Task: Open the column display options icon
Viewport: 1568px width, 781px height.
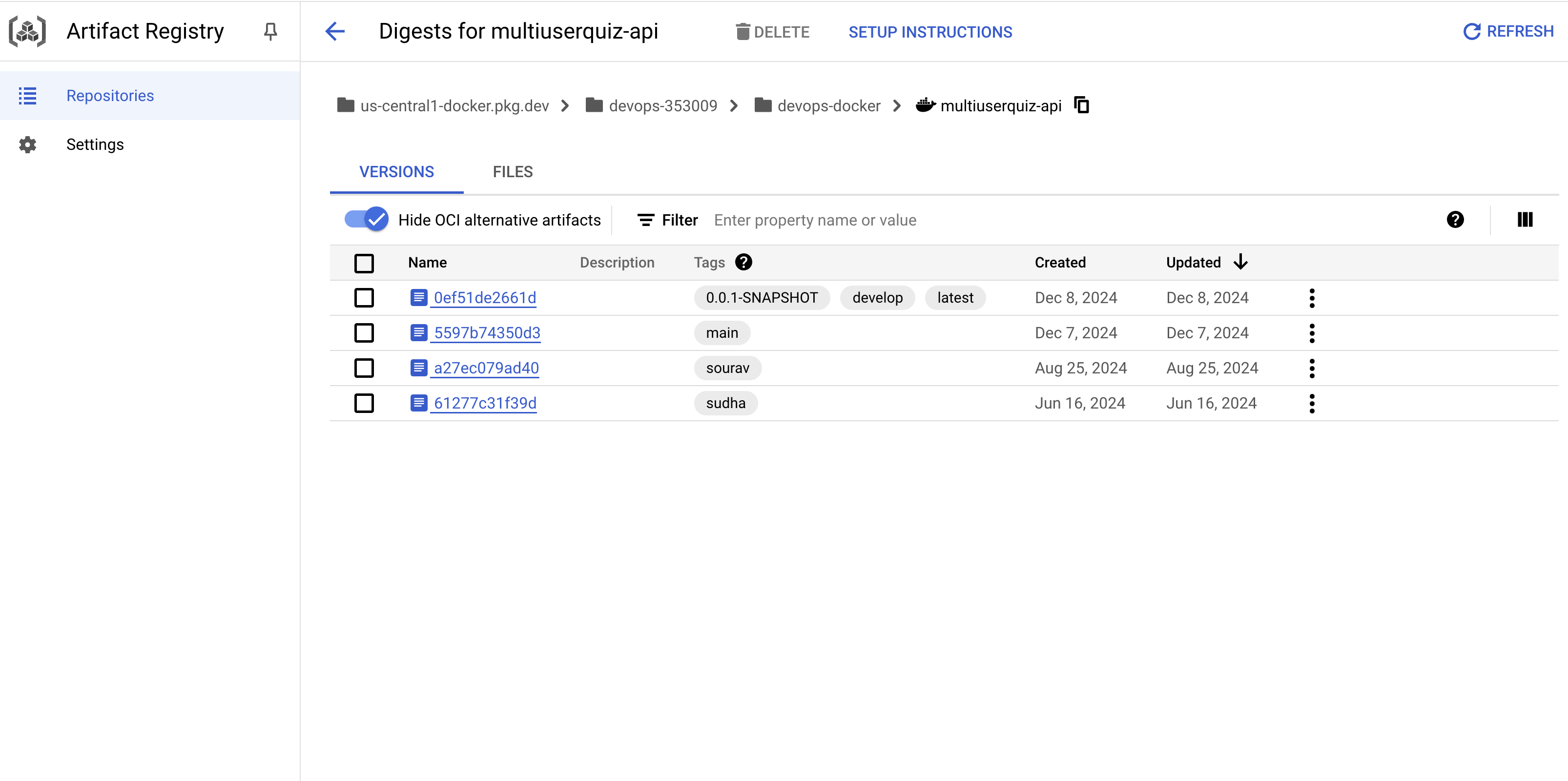Action: coord(1525,220)
